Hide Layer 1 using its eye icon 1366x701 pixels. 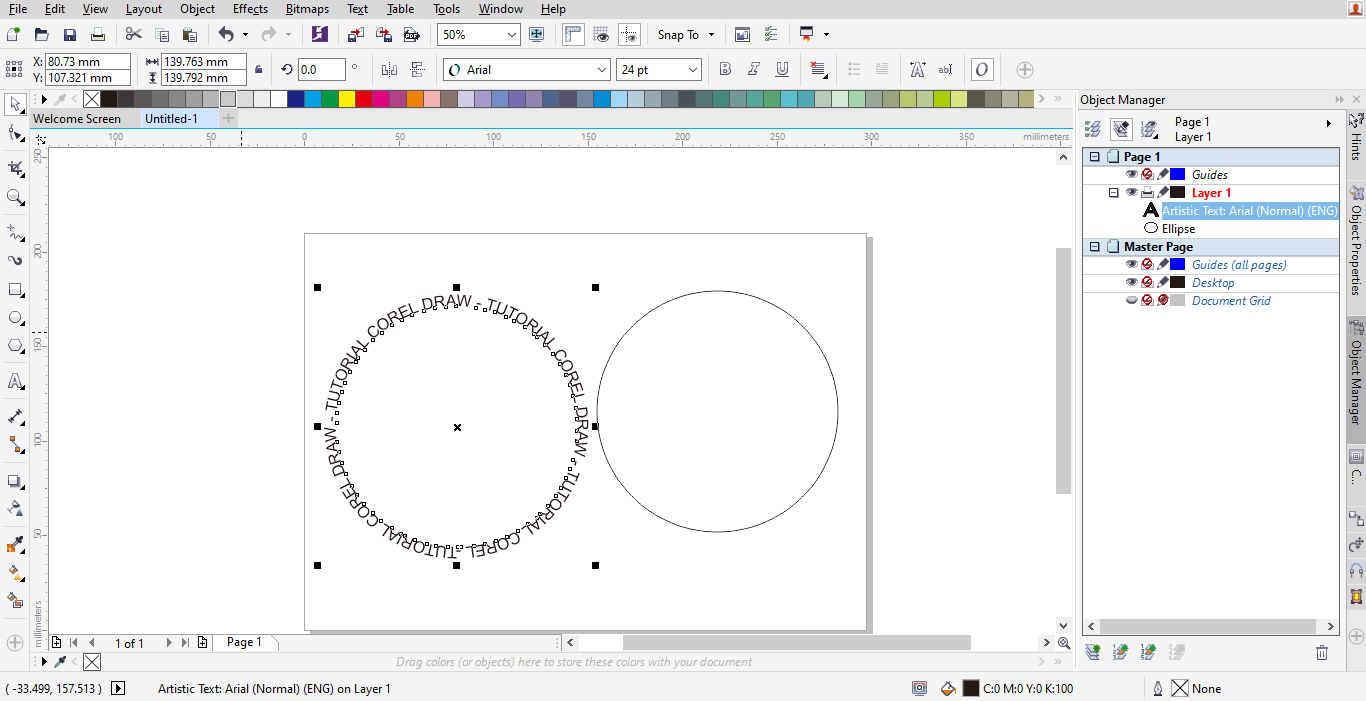tap(1132, 192)
